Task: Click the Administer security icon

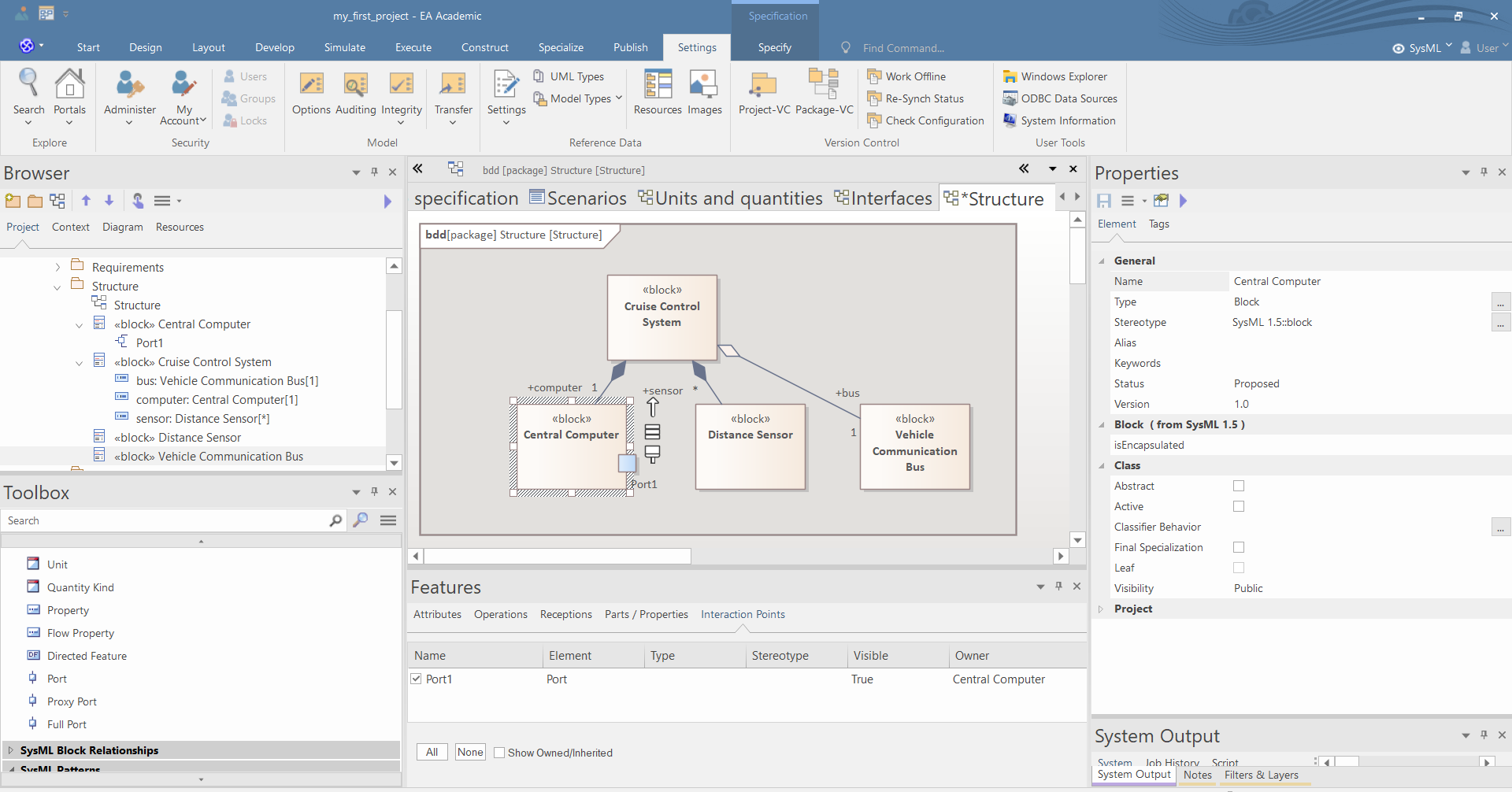Action: [x=129, y=85]
